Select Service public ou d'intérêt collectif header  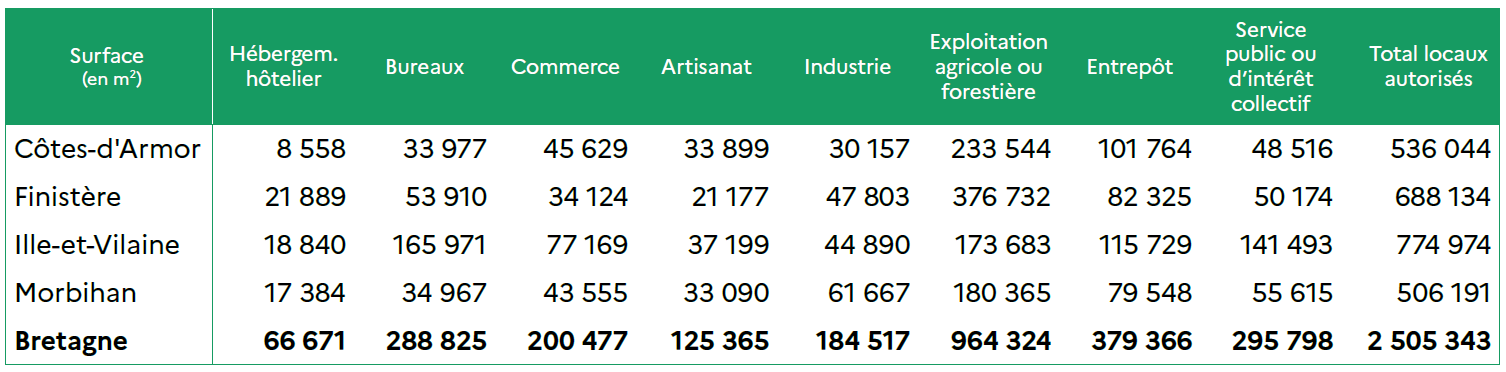tap(1271, 67)
